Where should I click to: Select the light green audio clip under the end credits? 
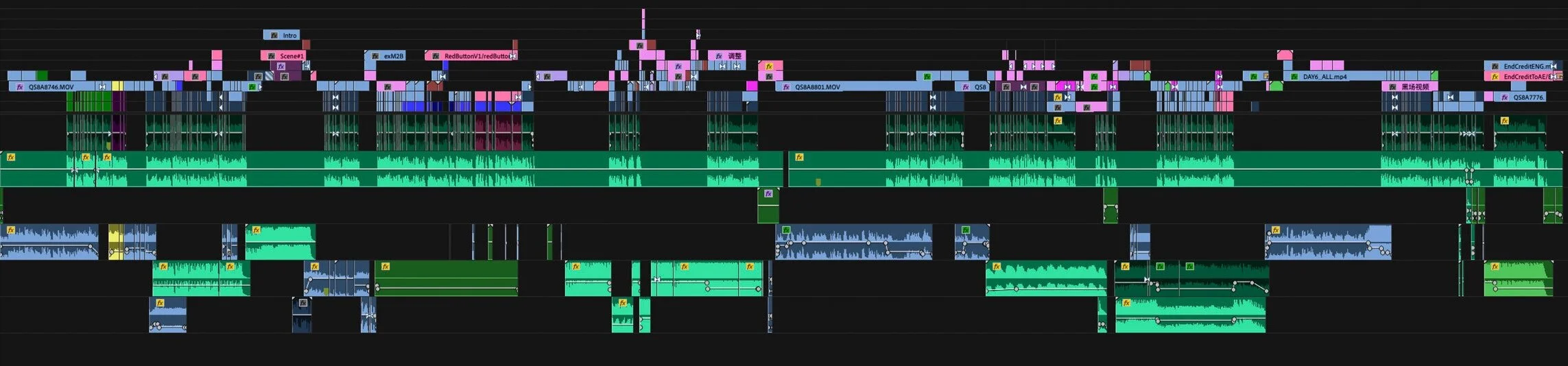pos(1519,278)
